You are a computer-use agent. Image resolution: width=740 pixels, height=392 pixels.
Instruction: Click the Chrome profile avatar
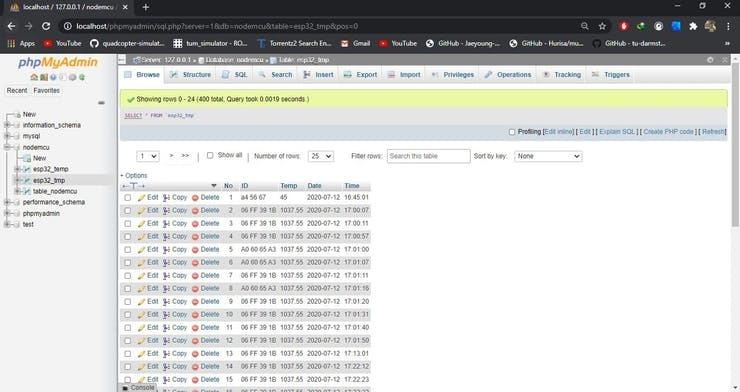pos(710,26)
